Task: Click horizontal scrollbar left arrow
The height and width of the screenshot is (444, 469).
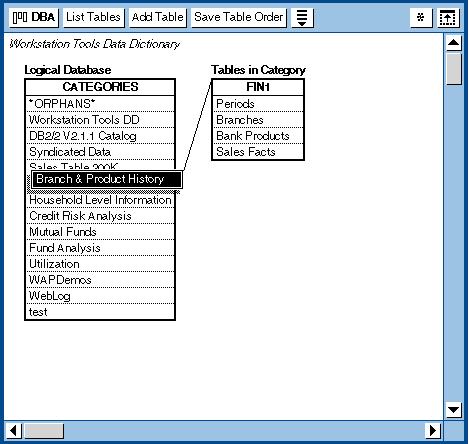Action: (x=14, y=431)
